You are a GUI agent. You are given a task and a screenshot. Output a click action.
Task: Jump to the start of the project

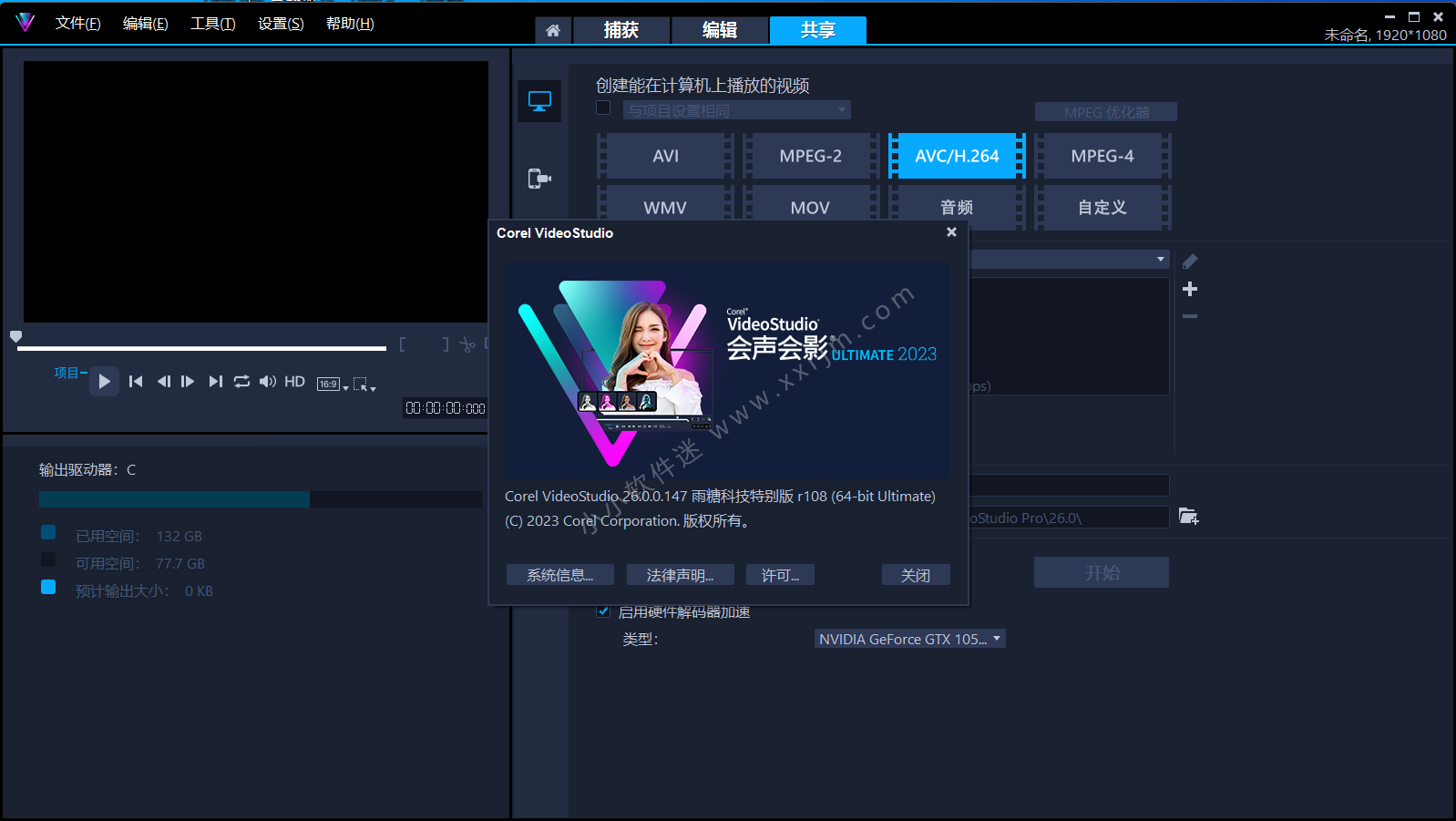pos(136,382)
